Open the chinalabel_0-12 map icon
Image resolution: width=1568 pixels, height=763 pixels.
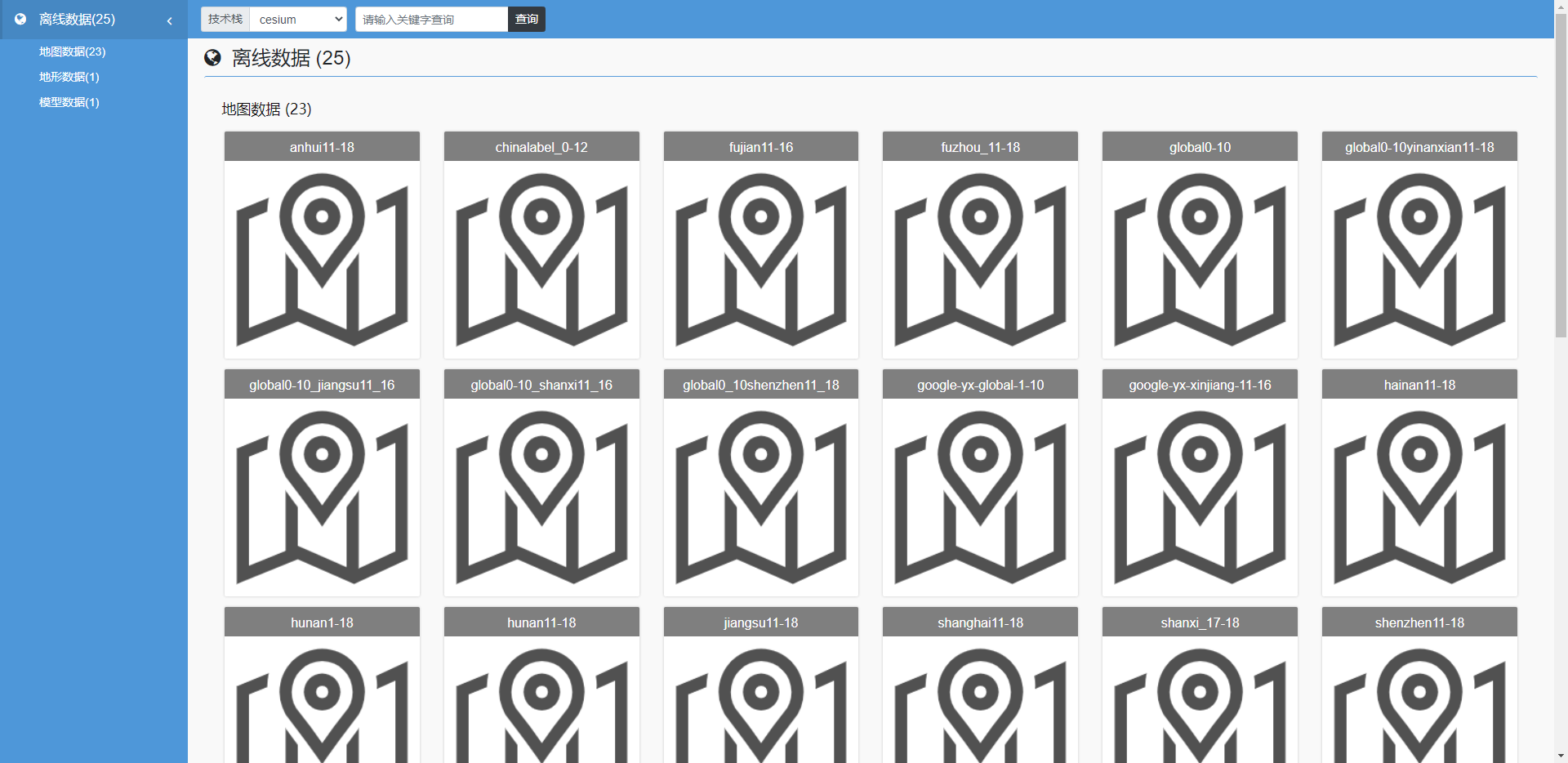541,260
